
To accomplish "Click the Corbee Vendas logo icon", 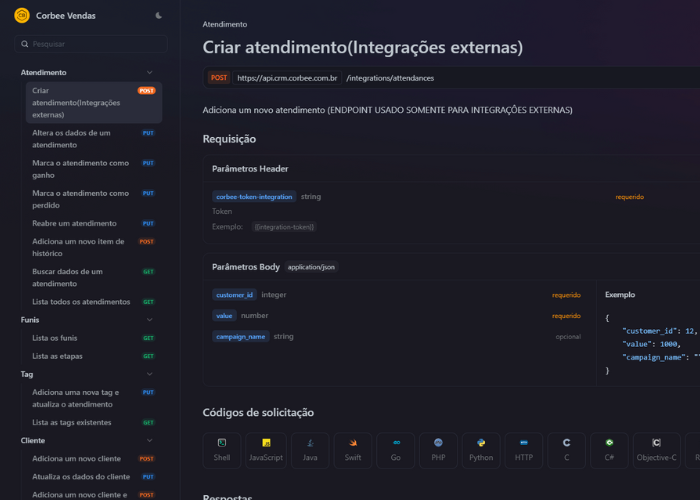I will [x=21, y=15].
